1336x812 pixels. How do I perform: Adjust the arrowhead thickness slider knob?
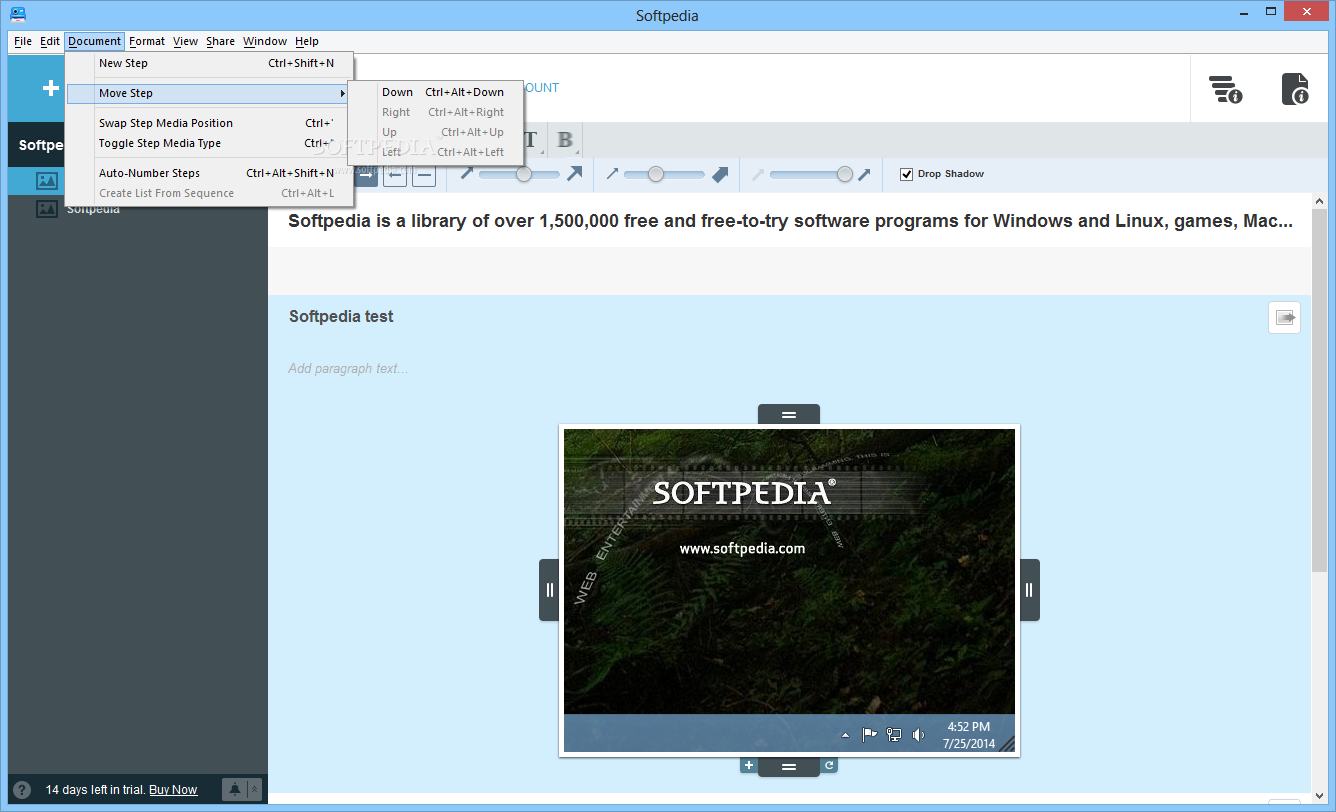[x=656, y=174]
